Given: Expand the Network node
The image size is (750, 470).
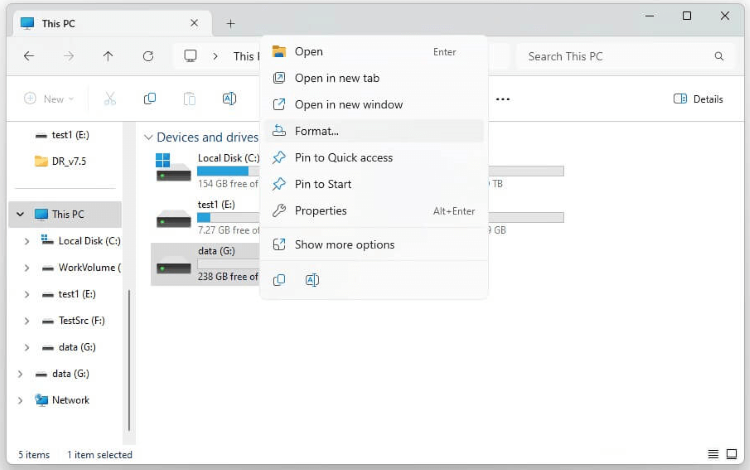Looking at the screenshot, I should coord(20,401).
